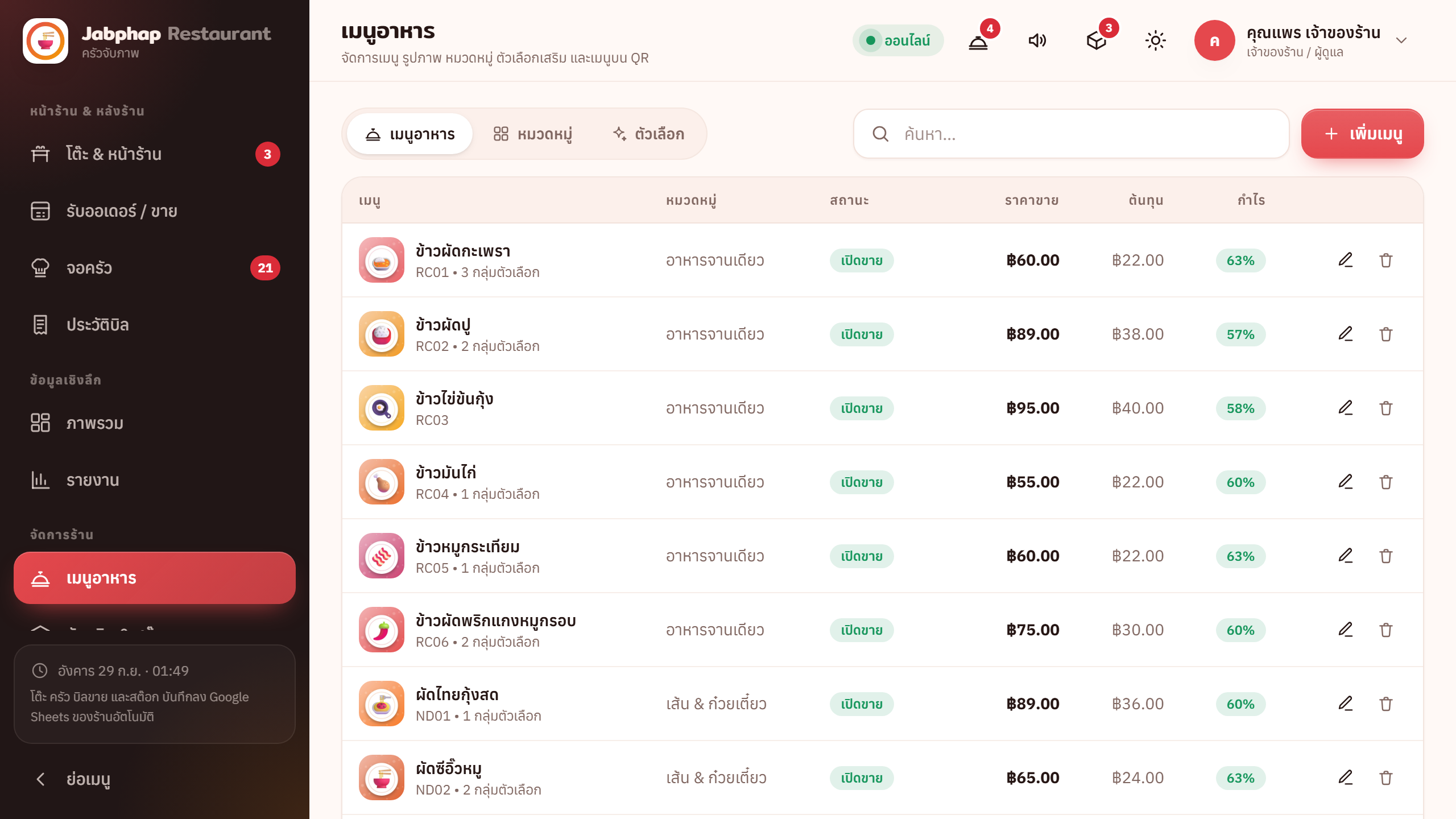Open the ตัวเลือก tab
1456x819 pixels.
[648, 134]
